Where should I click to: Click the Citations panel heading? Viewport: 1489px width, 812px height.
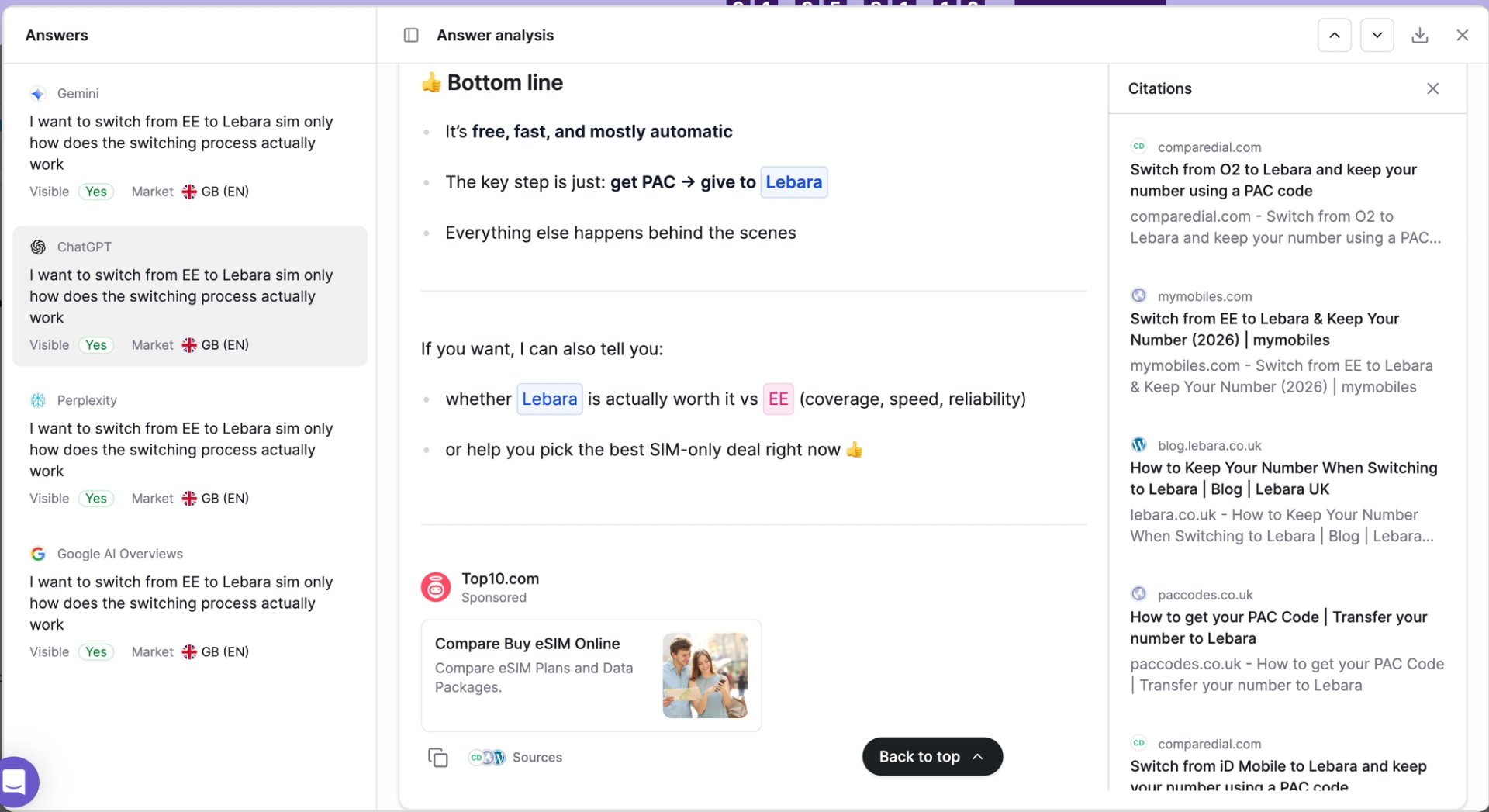click(1159, 88)
